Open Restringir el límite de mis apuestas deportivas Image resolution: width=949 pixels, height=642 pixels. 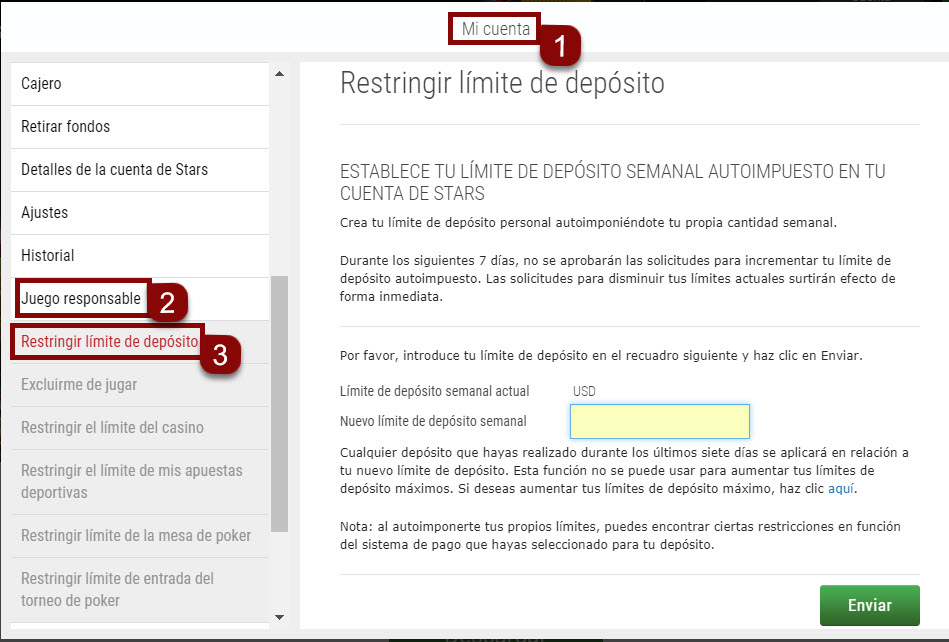coord(130,480)
